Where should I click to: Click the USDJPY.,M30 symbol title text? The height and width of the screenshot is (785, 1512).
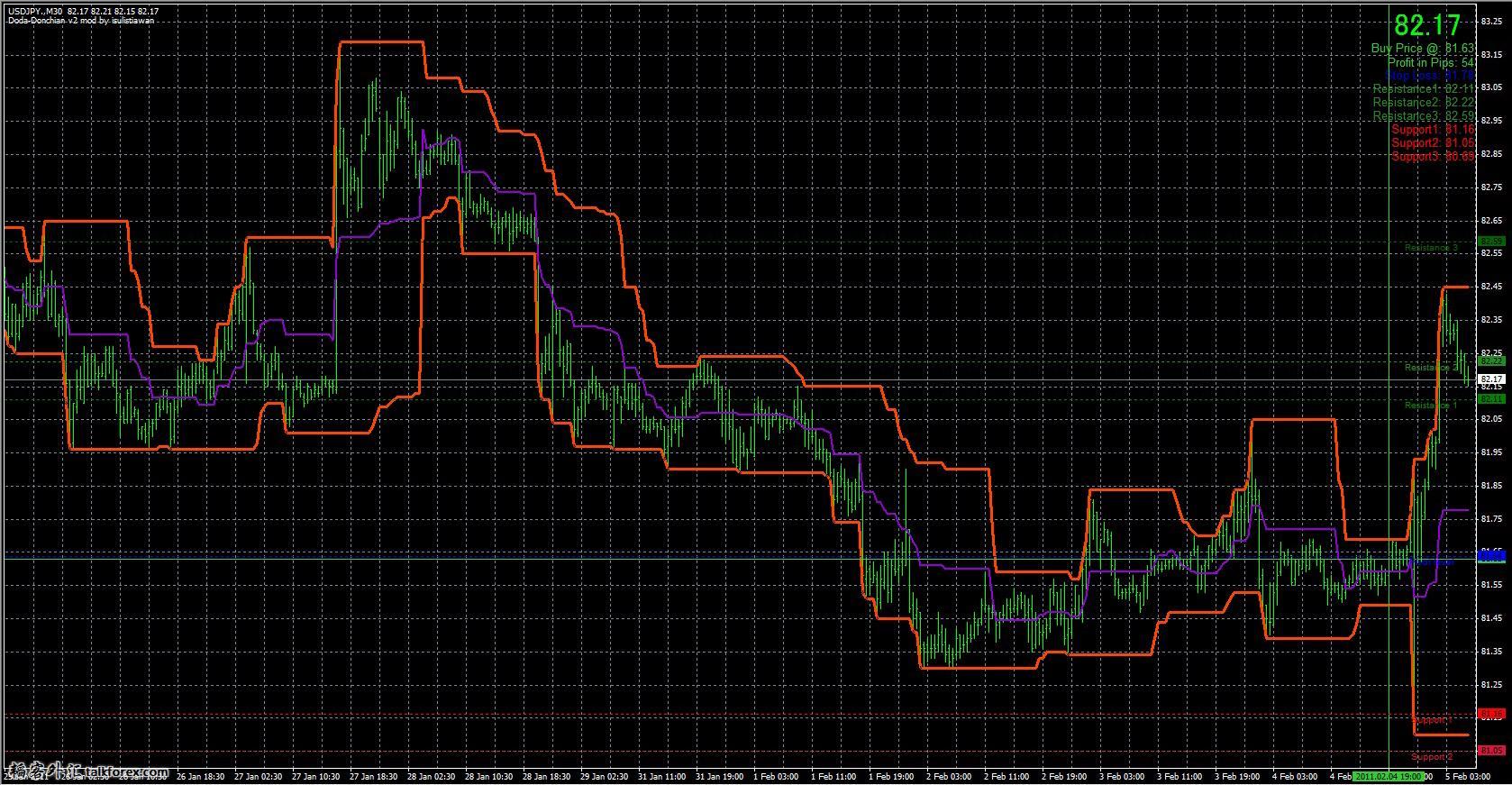(x=34, y=11)
